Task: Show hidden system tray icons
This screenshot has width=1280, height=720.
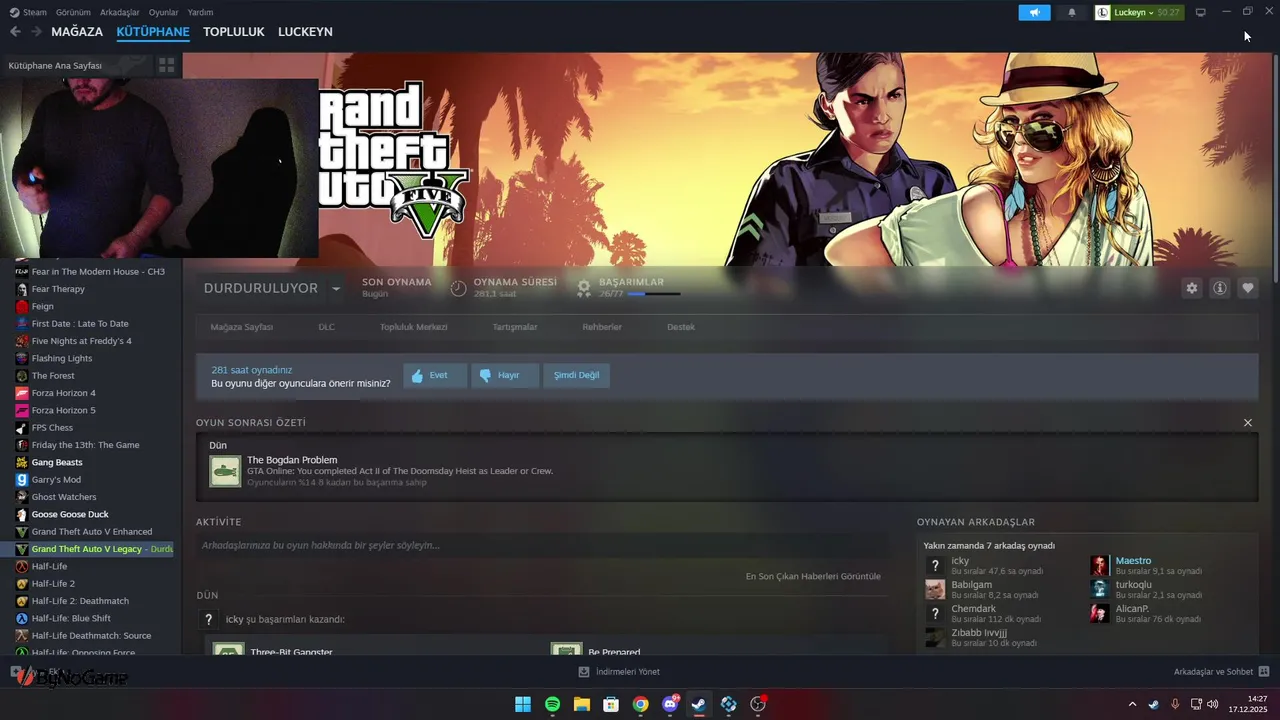Action: [x=1132, y=704]
